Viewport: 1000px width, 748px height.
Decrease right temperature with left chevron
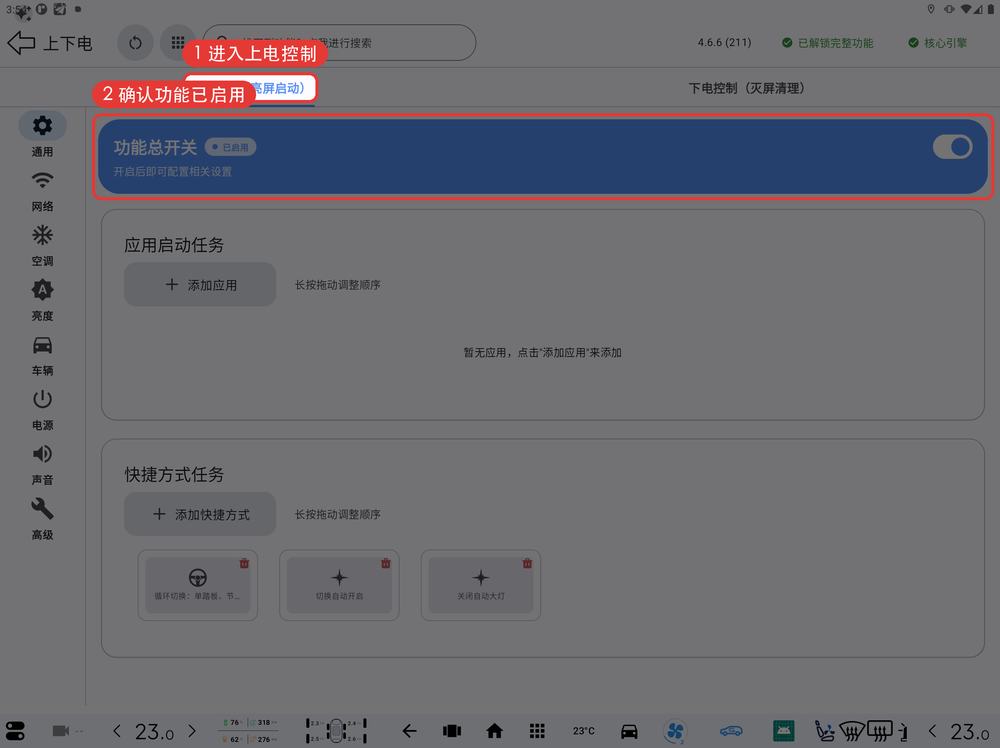(932, 731)
